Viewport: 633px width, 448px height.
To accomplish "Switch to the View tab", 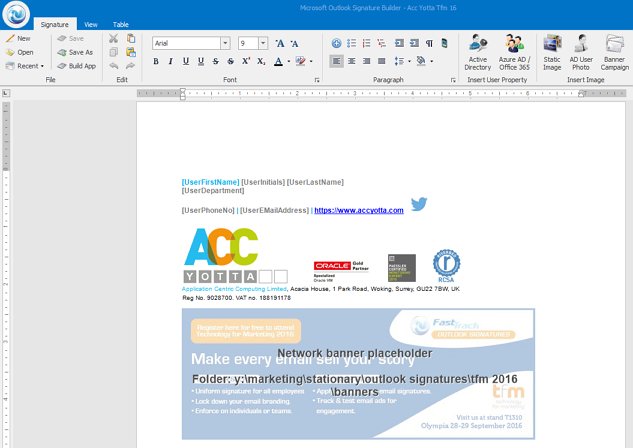I will 91,25.
